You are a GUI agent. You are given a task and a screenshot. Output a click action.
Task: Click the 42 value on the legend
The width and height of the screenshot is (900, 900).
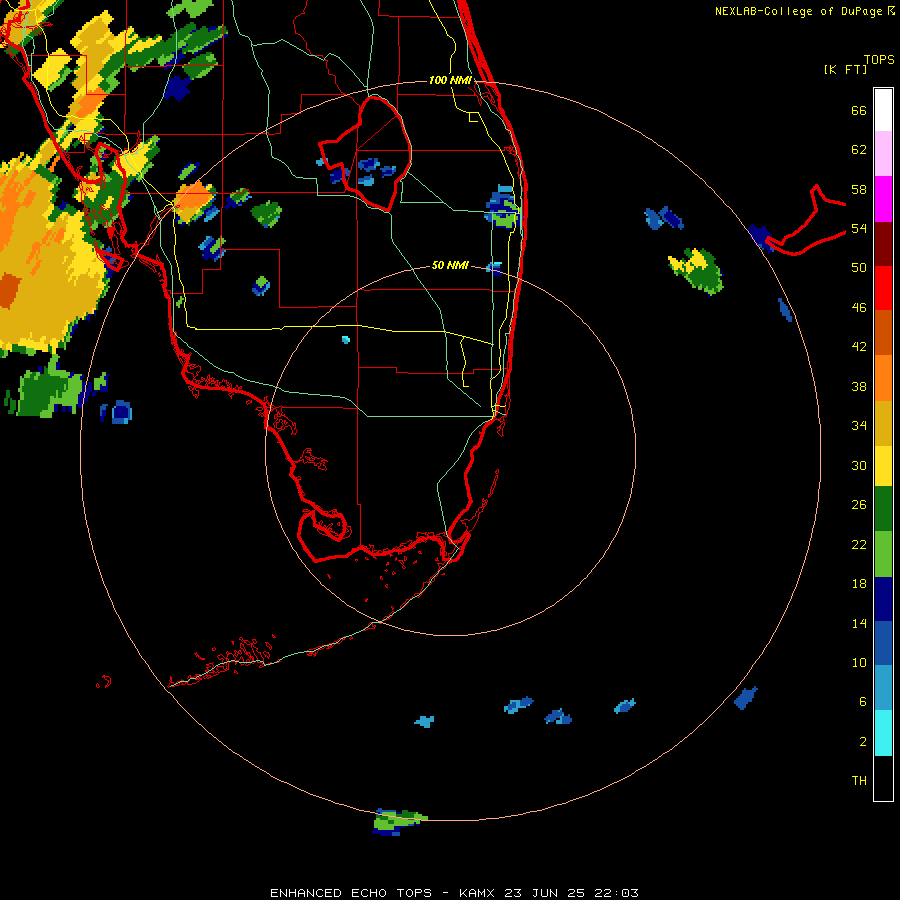click(x=859, y=347)
